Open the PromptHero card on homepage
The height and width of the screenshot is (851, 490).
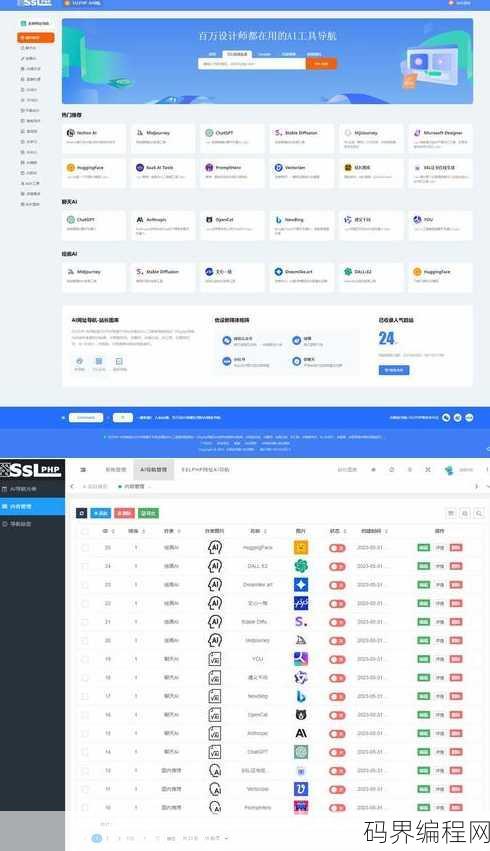coord(232,173)
